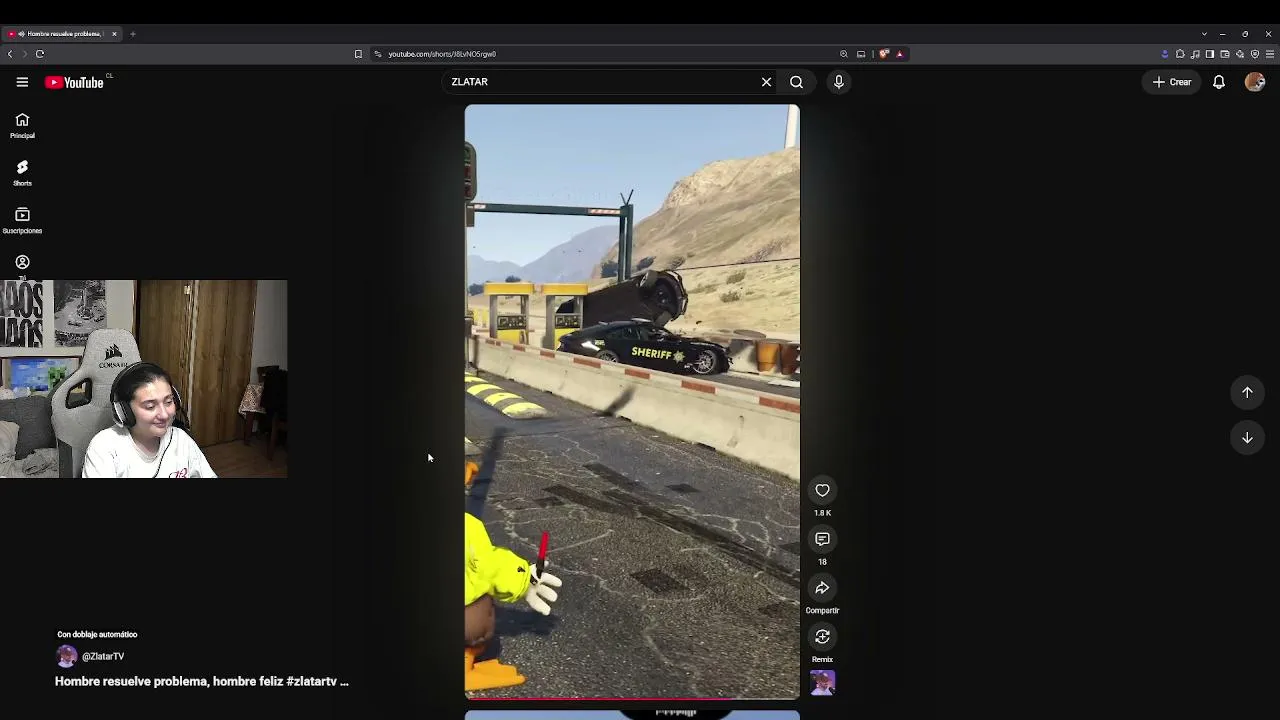The width and height of the screenshot is (1280, 720).
Task: Expand the tab search dropdown arrow
Action: (1204, 34)
